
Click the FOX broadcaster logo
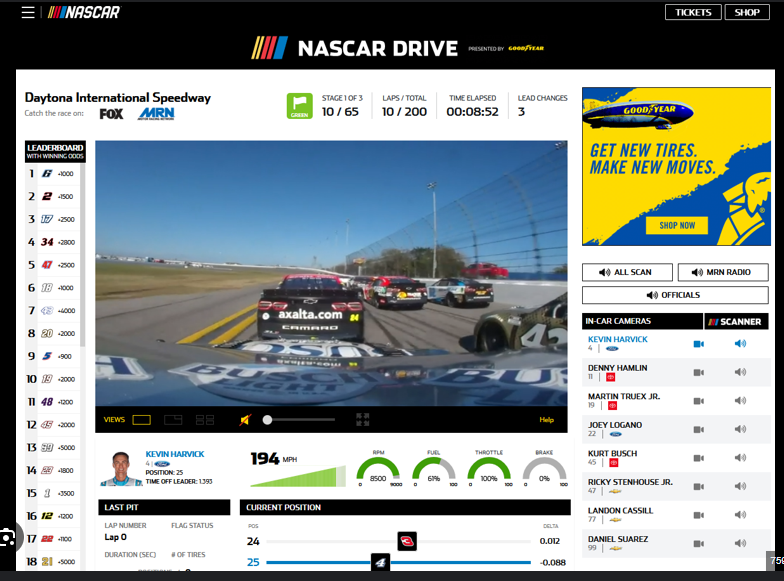pyautogui.click(x=111, y=114)
